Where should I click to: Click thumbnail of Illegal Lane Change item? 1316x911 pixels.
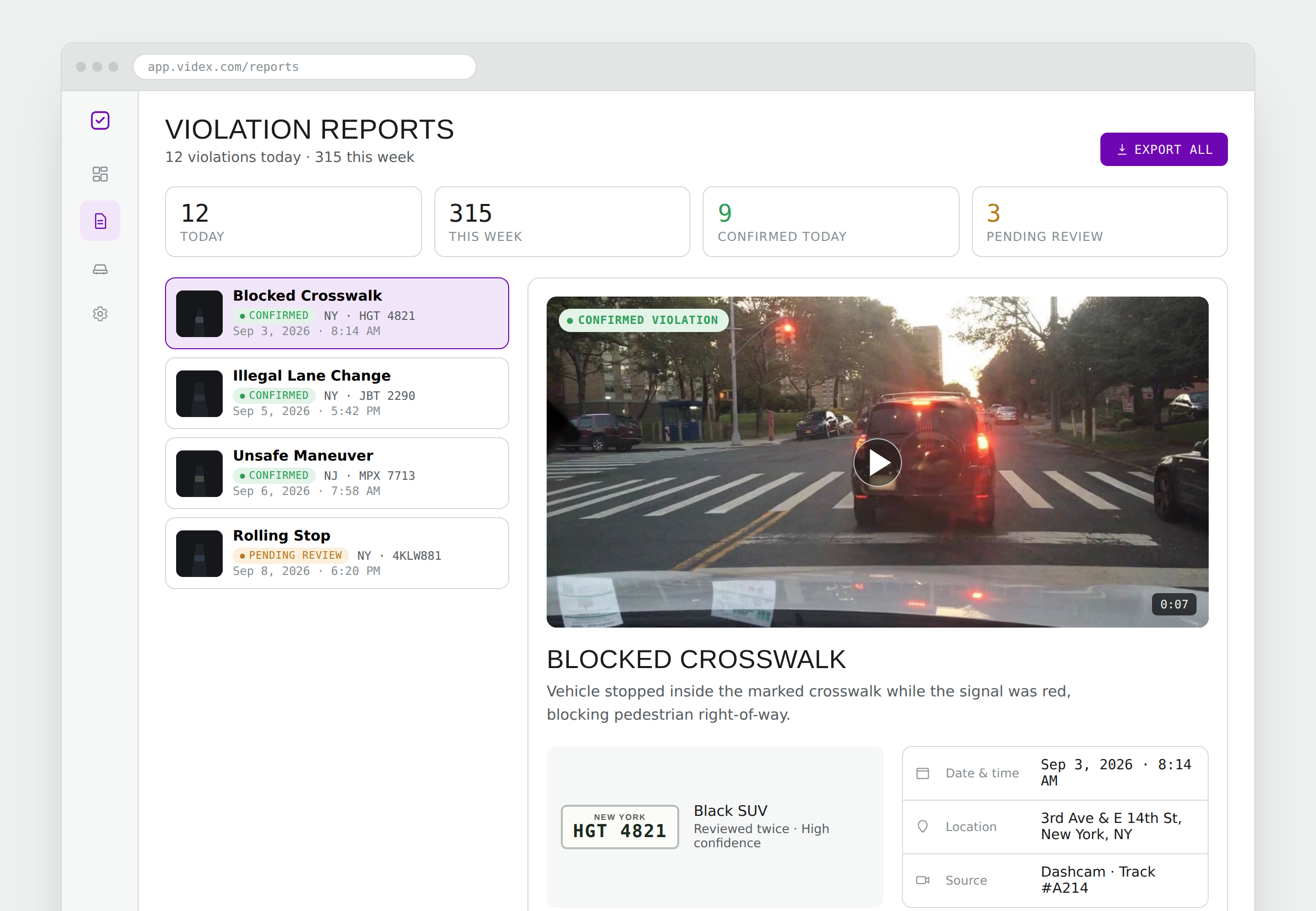pyautogui.click(x=199, y=393)
